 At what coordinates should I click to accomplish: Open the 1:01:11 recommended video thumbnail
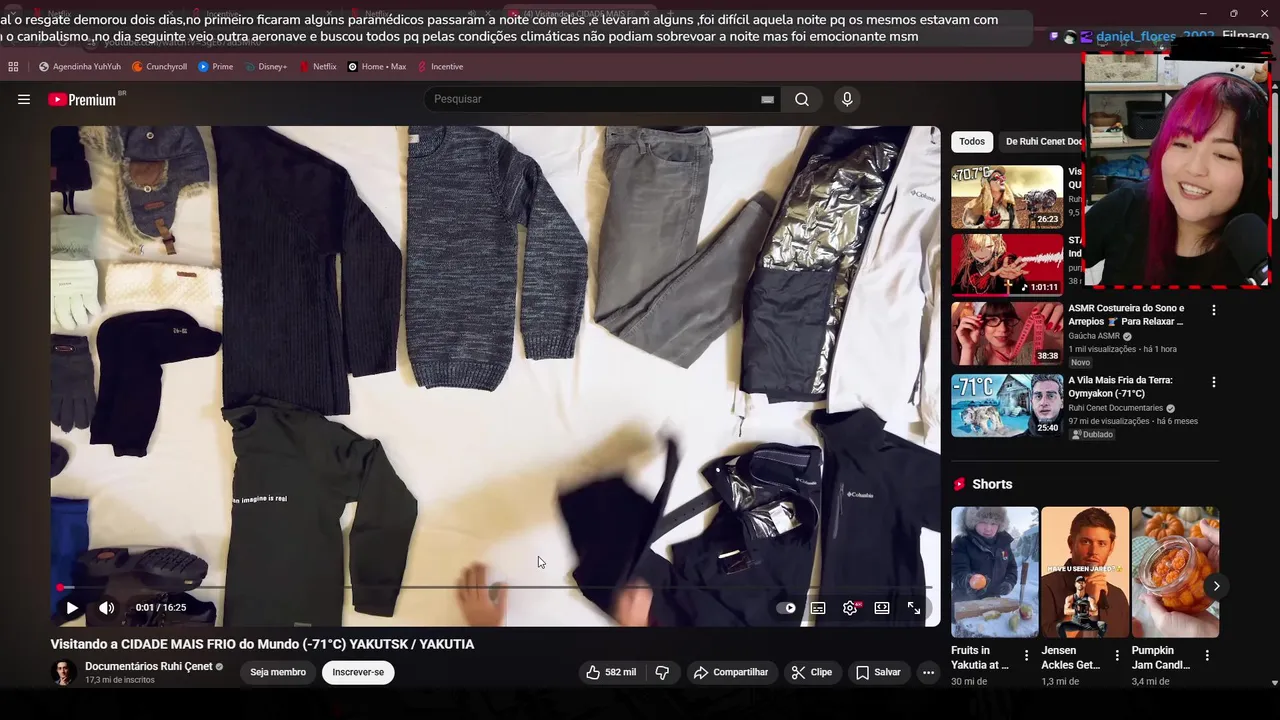pyautogui.click(x=1007, y=265)
